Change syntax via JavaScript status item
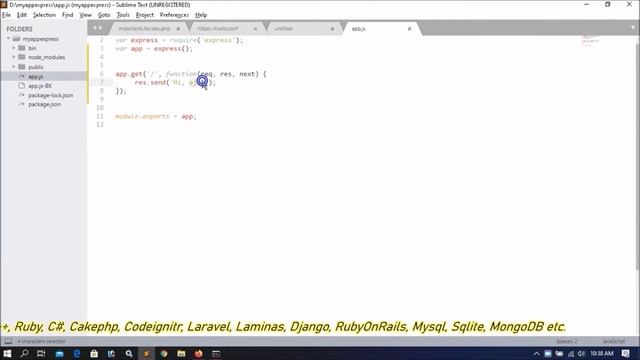Screen dimensions: 640x360 click(614, 341)
